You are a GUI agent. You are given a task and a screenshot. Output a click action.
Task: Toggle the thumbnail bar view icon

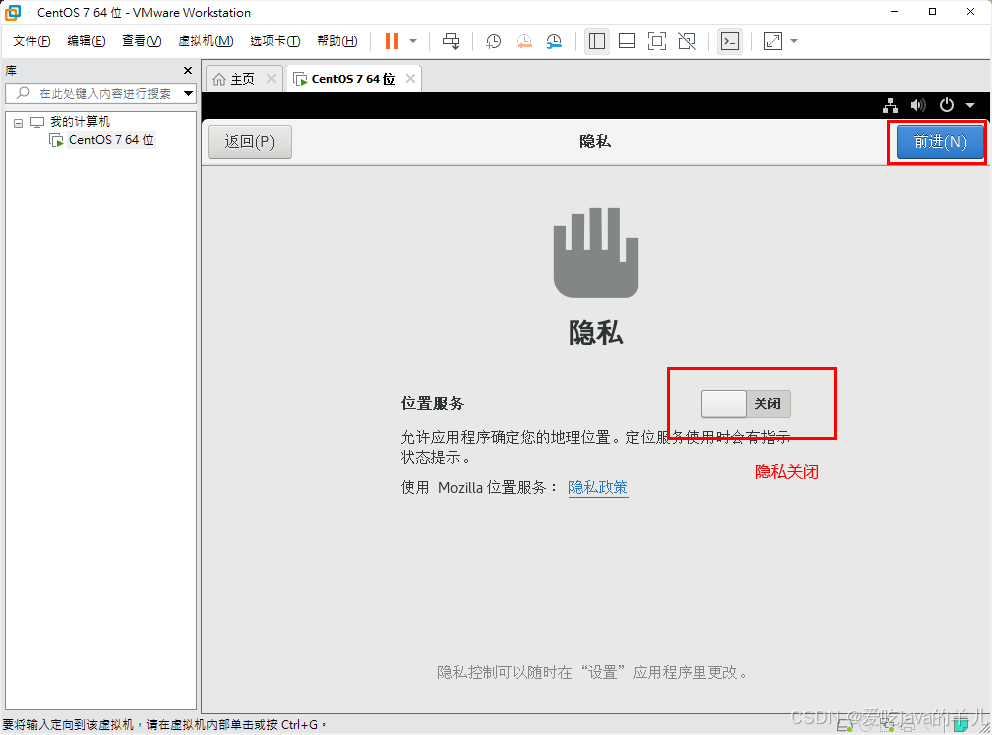627,41
